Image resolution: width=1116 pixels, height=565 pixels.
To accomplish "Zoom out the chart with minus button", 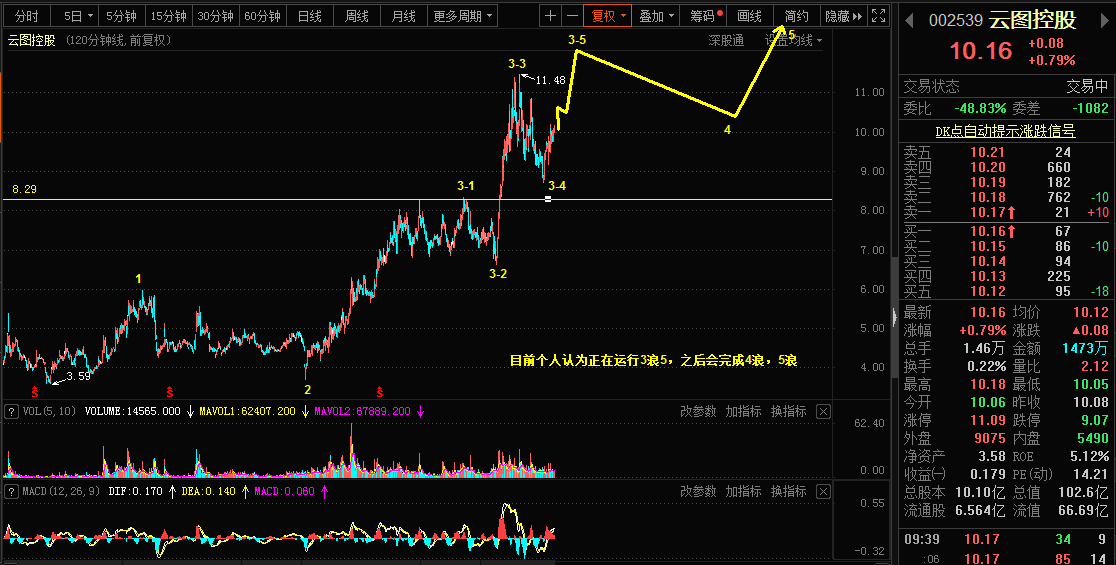I will tap(572, 16).
